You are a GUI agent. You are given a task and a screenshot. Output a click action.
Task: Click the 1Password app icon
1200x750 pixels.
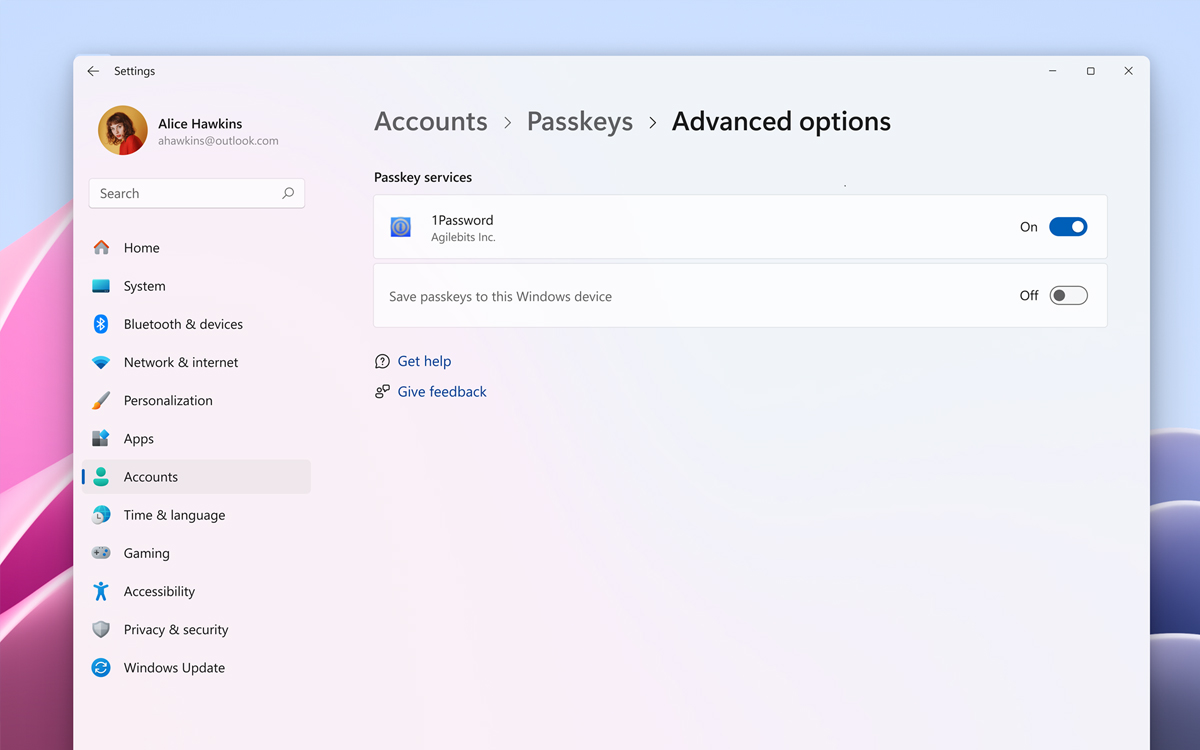(x=400, y=226)
